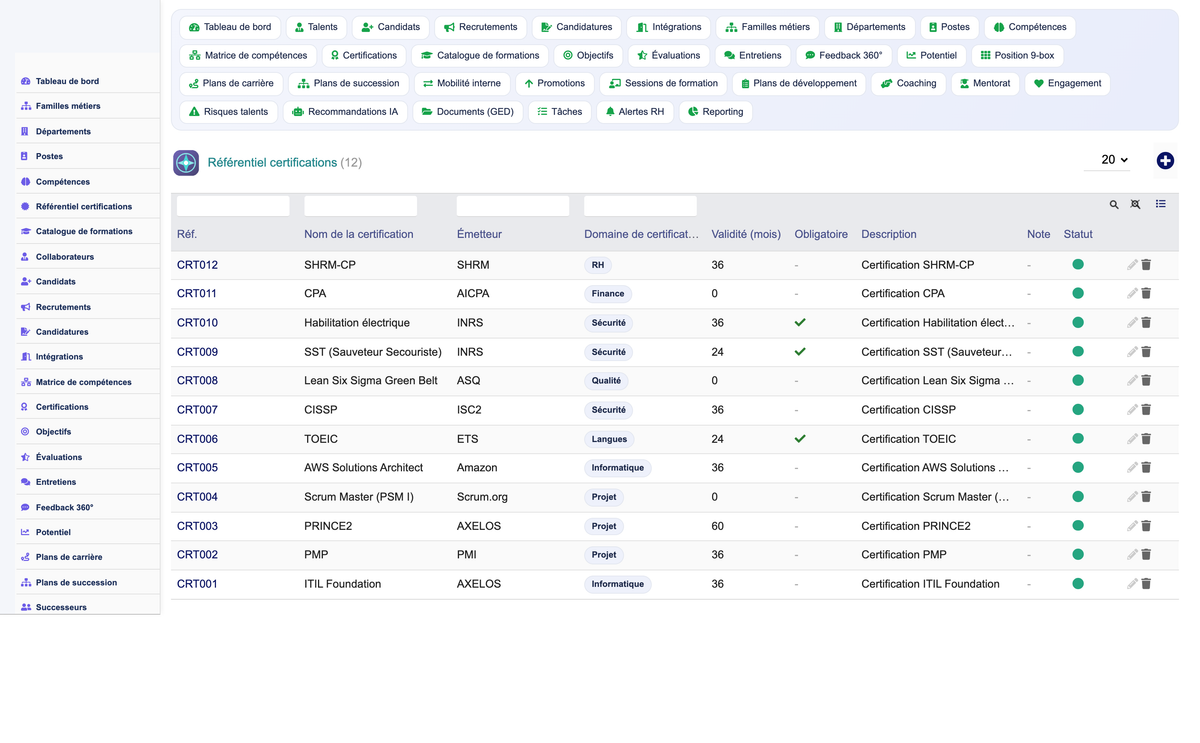
Task: Click the sidebar Potentiel chart icon
Action: point(25,532)
